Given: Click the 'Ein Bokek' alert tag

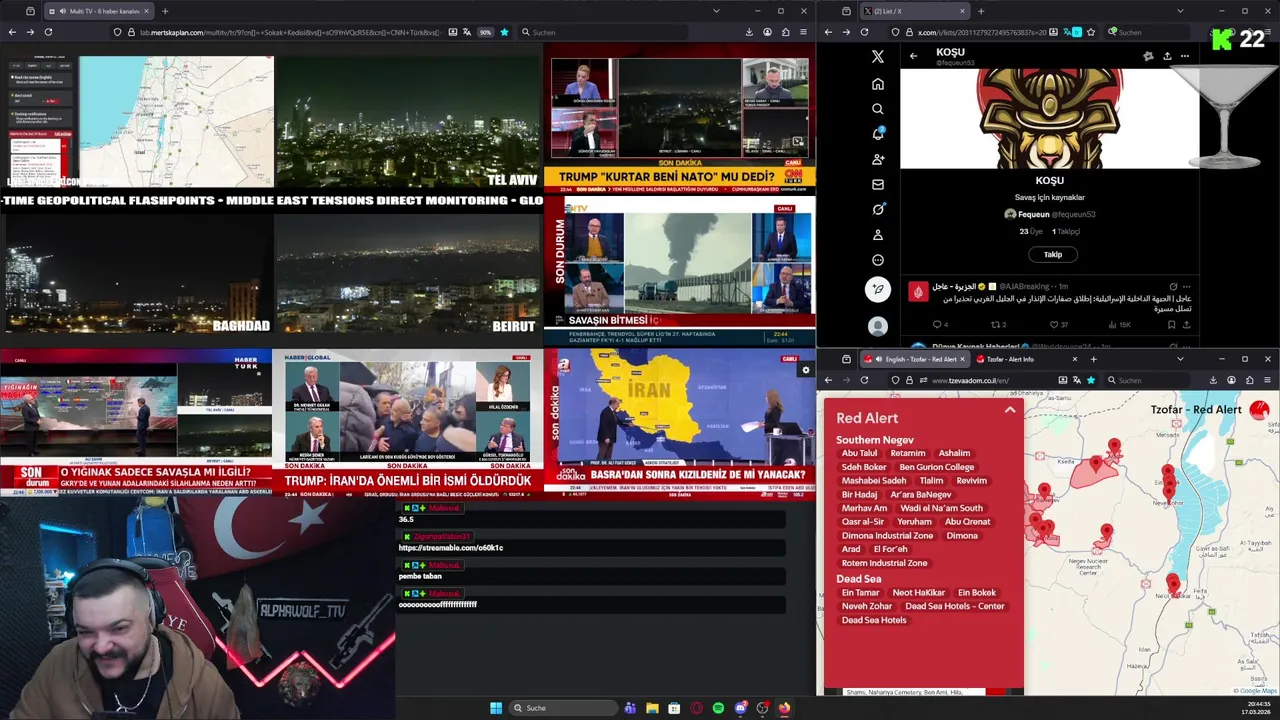Looking at the screenshot, I should click(977, 593).
